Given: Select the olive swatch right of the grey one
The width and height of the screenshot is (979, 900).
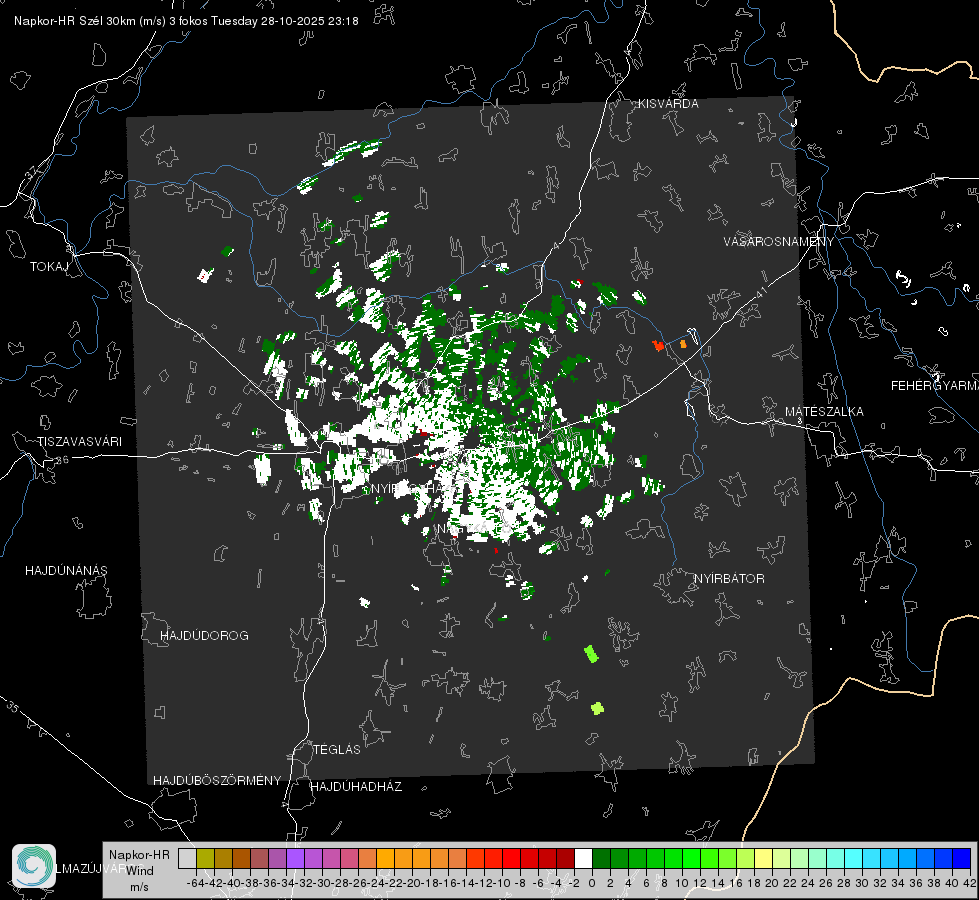Looking at the screenshot, I should 205,859.
